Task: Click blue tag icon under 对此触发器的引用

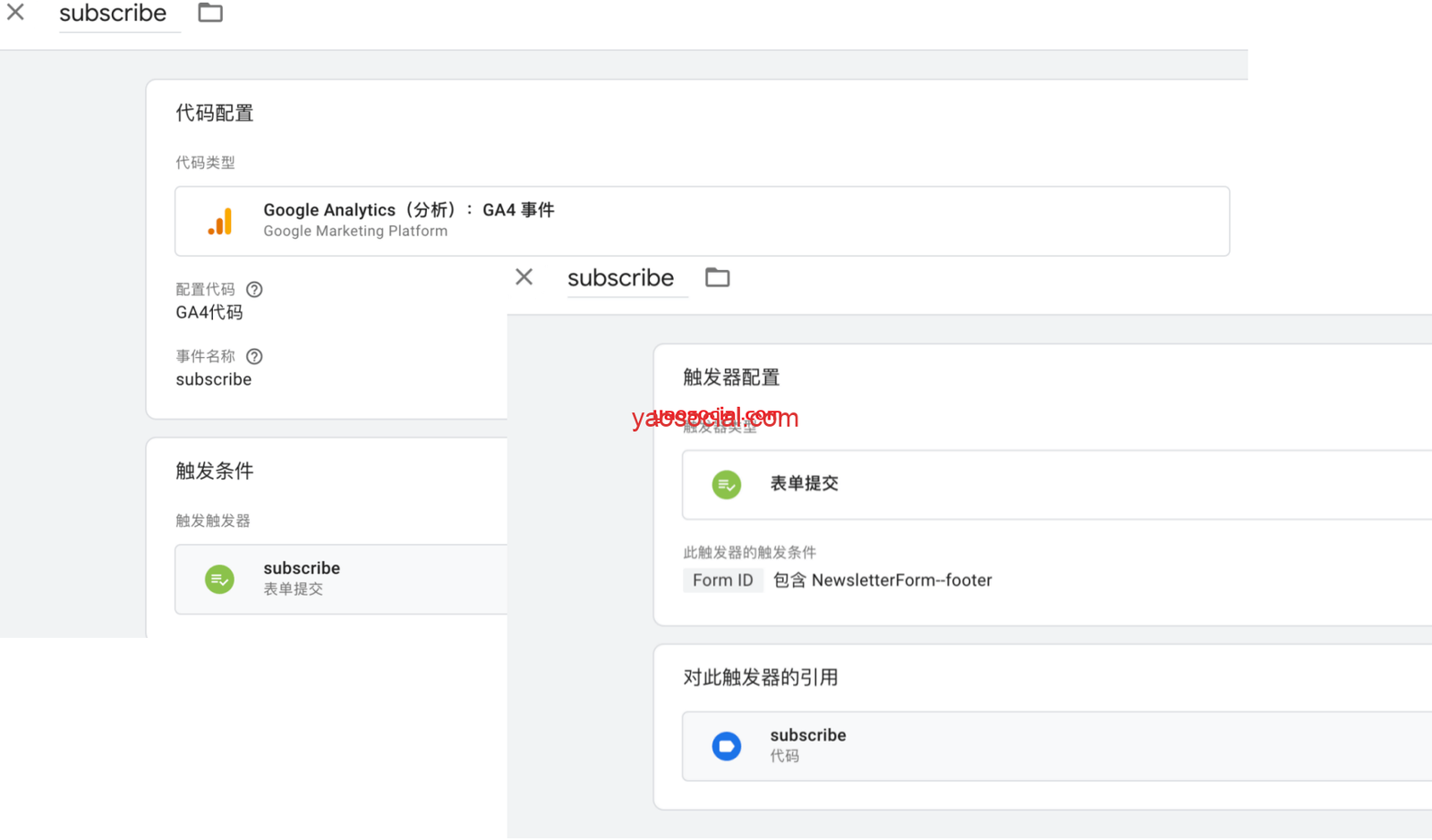Action: (x=726, y=746)
